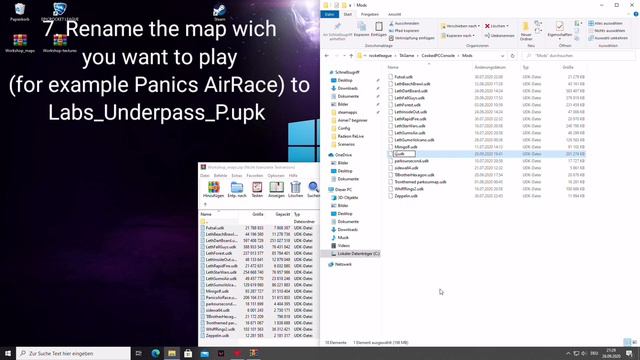This screenshot has width=640, height=360.
Task: Click Verknüpfung einfügen in the ribbon
Action: (x=412, y=38)
